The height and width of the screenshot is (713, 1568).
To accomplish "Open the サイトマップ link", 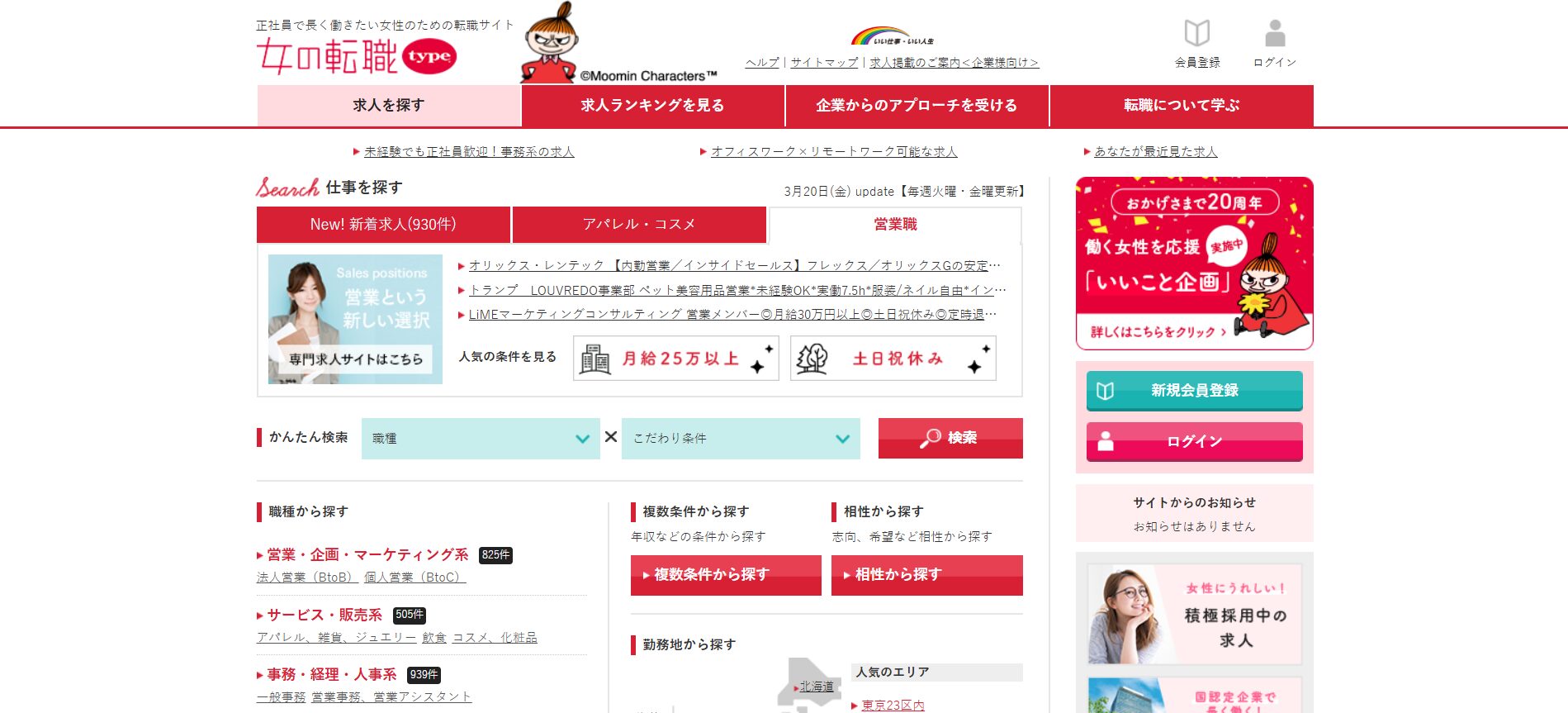I will pos(824,62).
